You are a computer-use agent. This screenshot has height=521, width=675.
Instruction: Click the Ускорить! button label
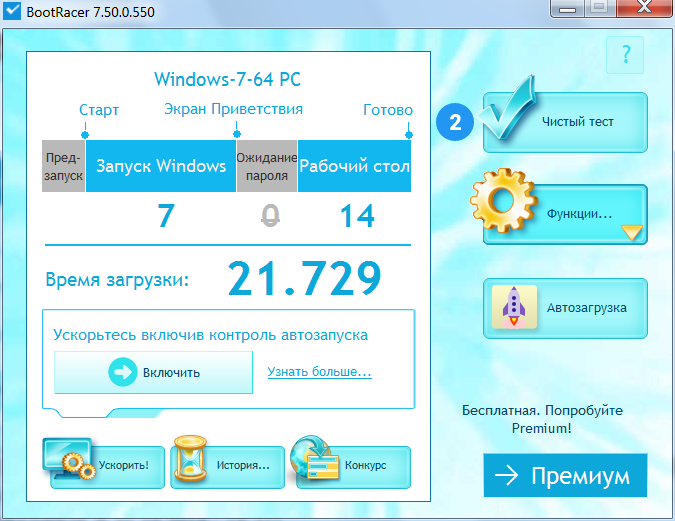tap(124, 465)
